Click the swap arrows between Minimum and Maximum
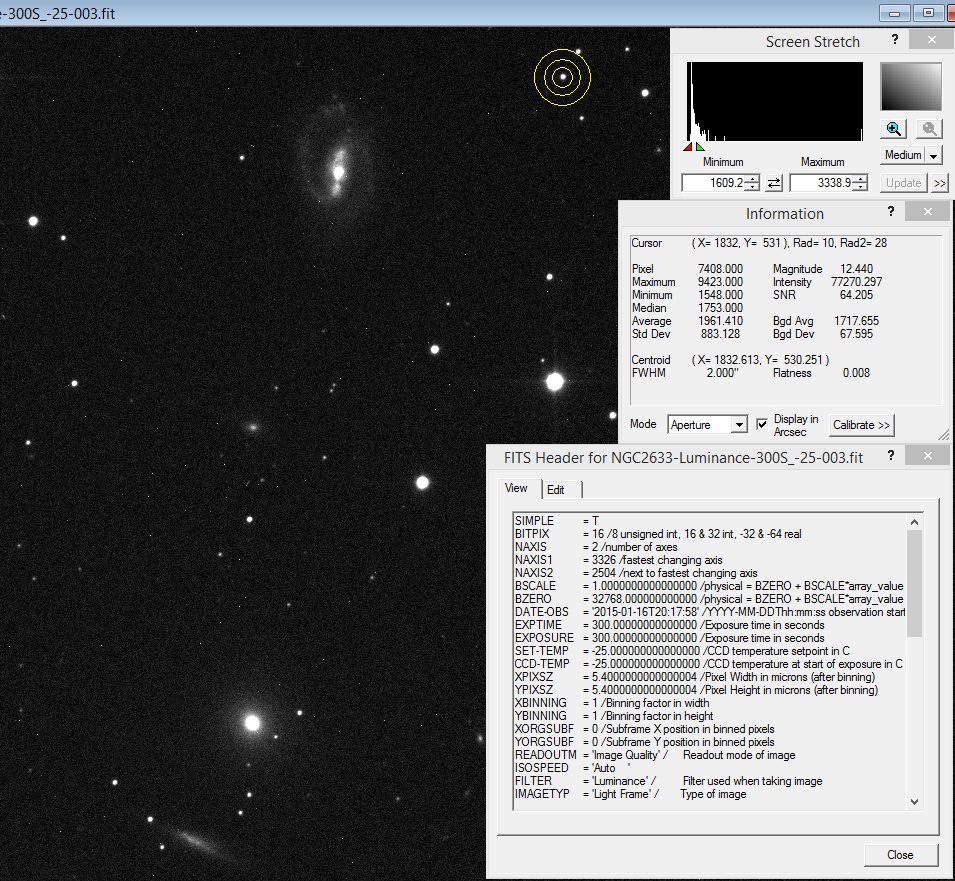The width and height of the screenshot is (955, 881). coord(775,182)
